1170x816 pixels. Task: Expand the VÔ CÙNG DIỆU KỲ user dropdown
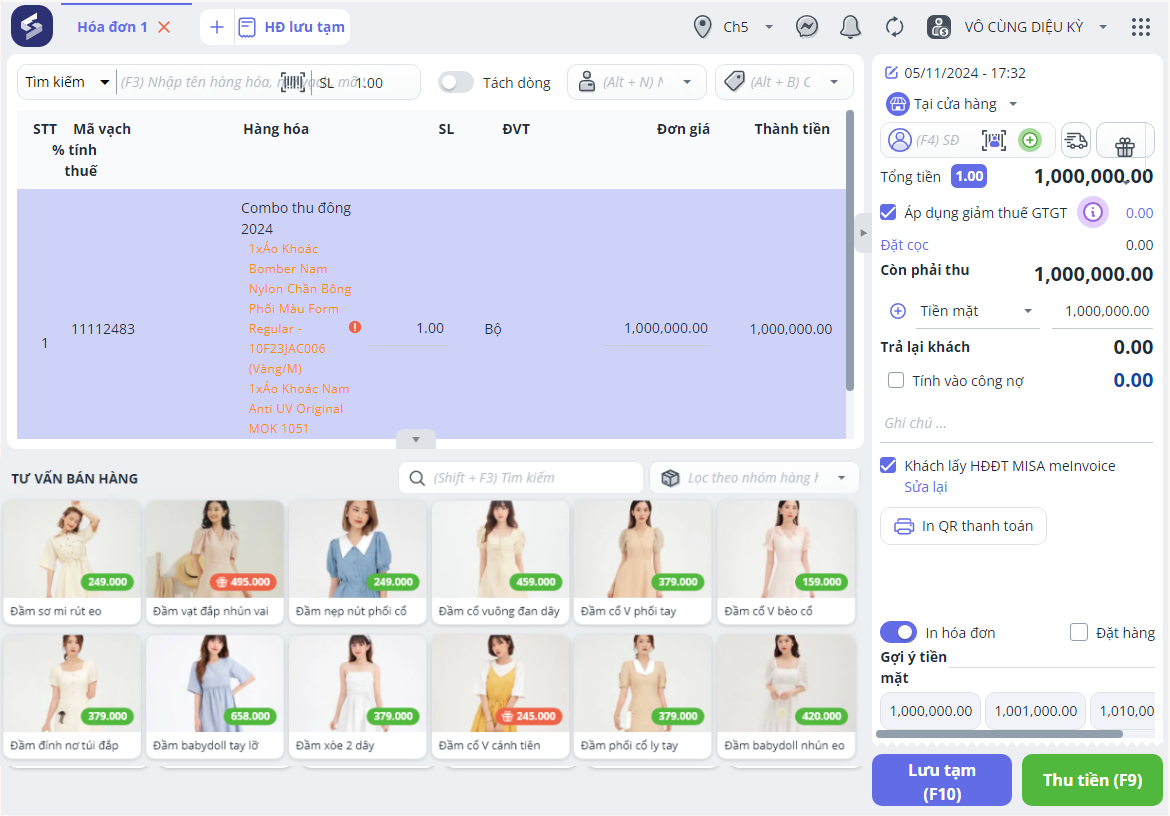[x=1102, y=27]
